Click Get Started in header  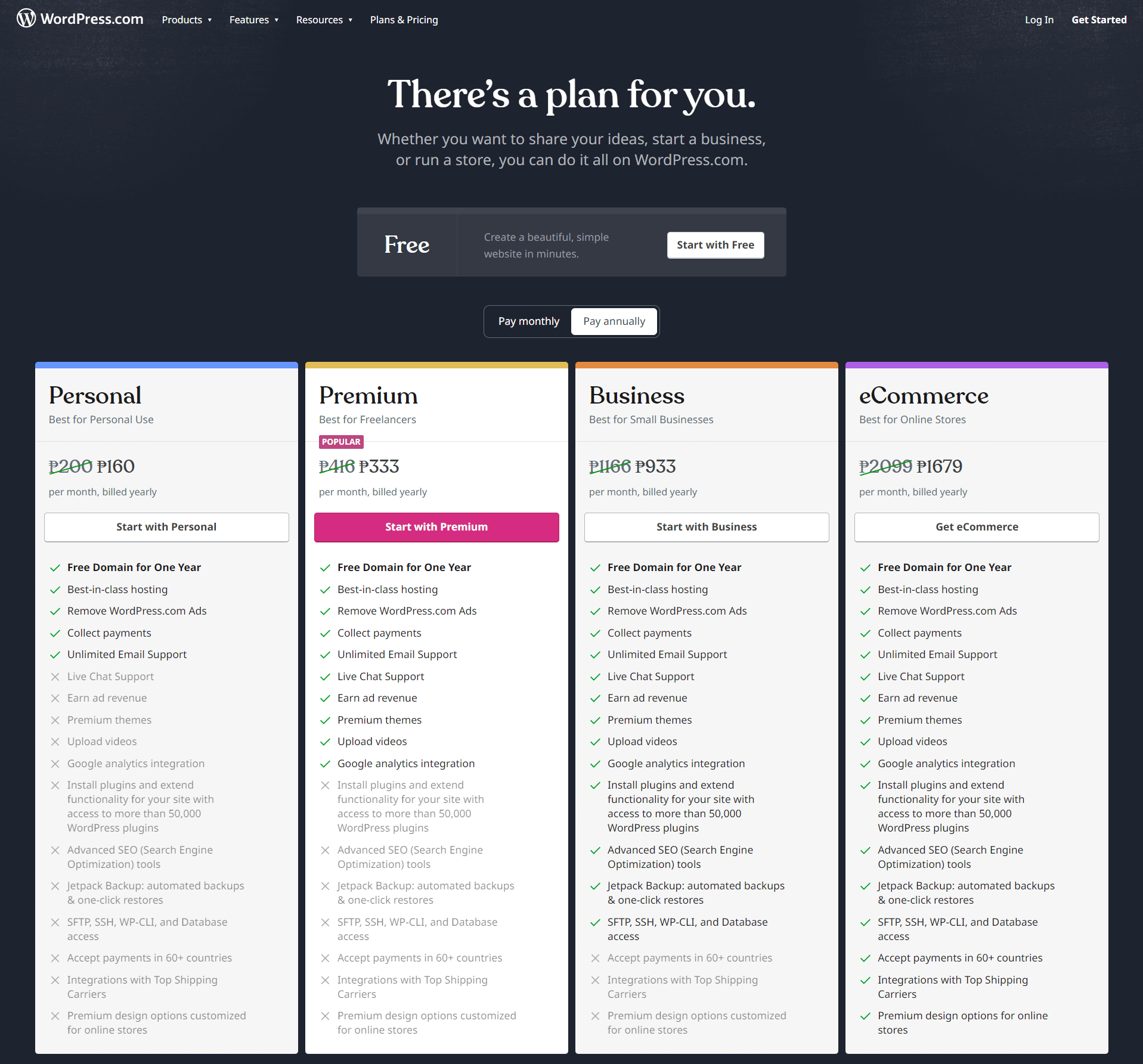(x=1099, y=20)
